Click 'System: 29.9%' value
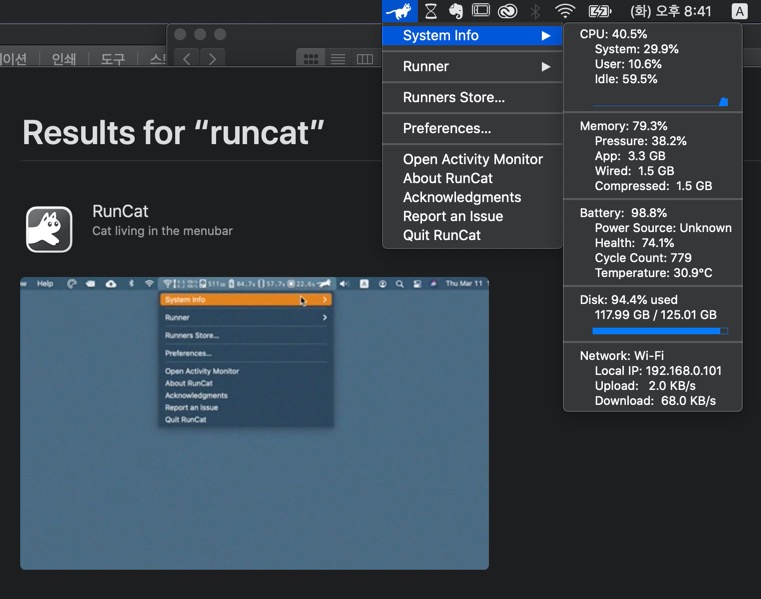761x599 pixels. [636, 49]
